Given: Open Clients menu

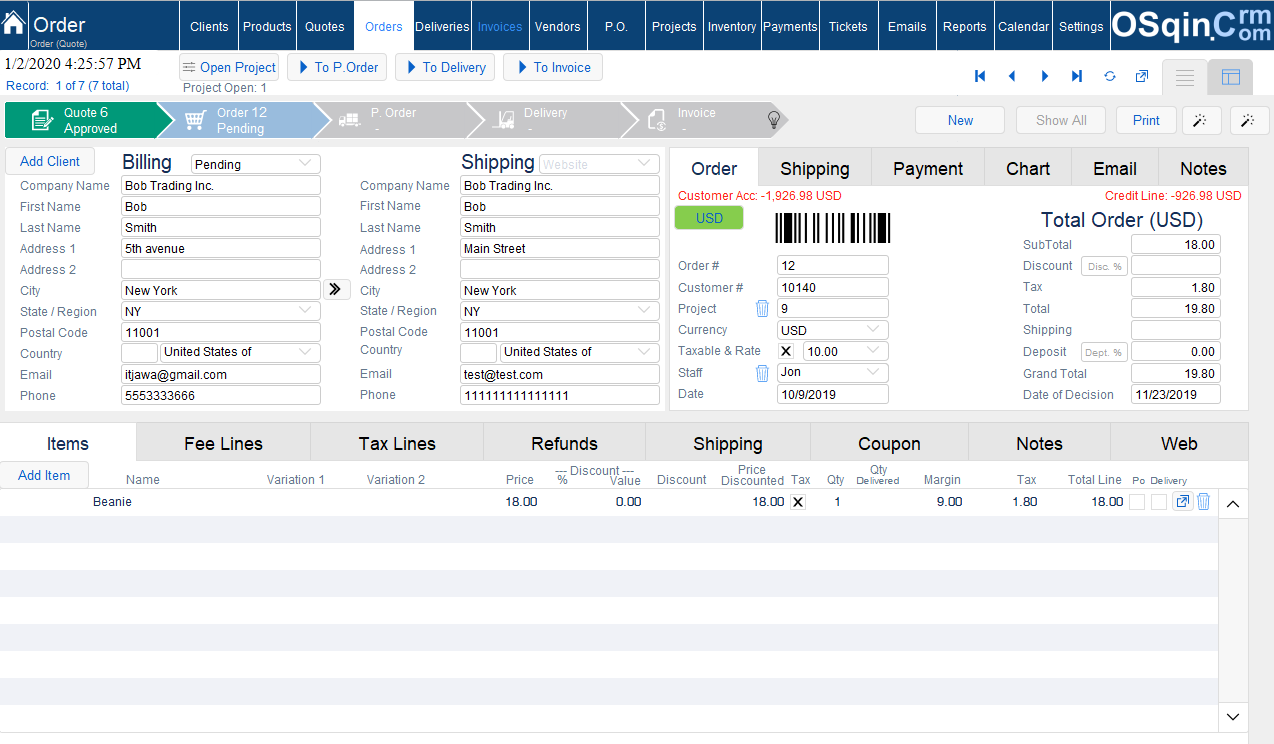Looking at the screenshot, I should 209,26.
